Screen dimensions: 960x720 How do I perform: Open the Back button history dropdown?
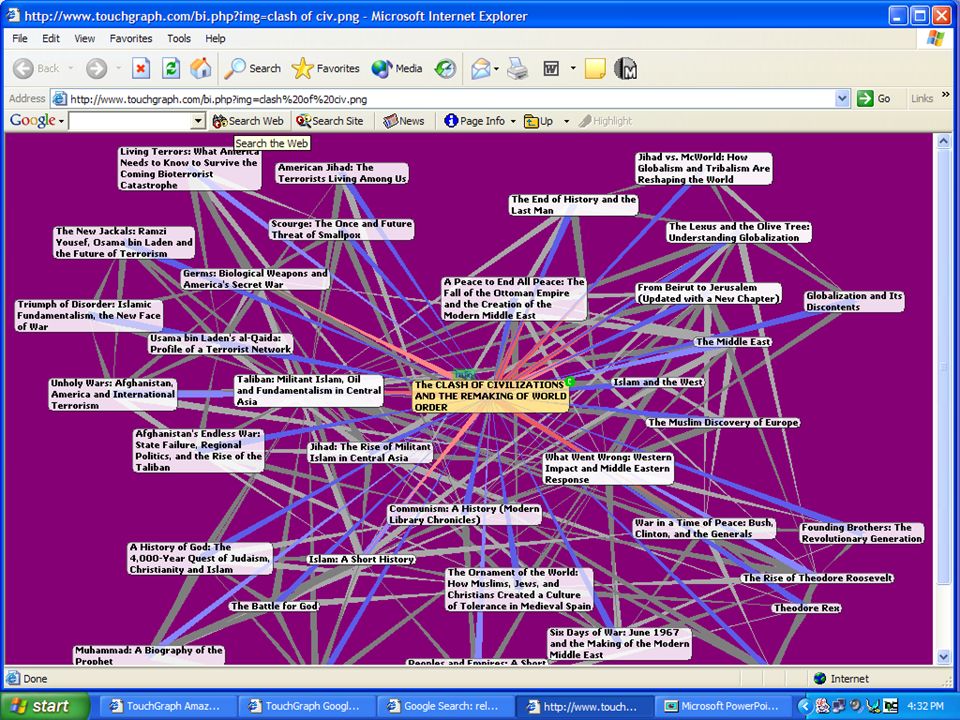coord(70,69)
